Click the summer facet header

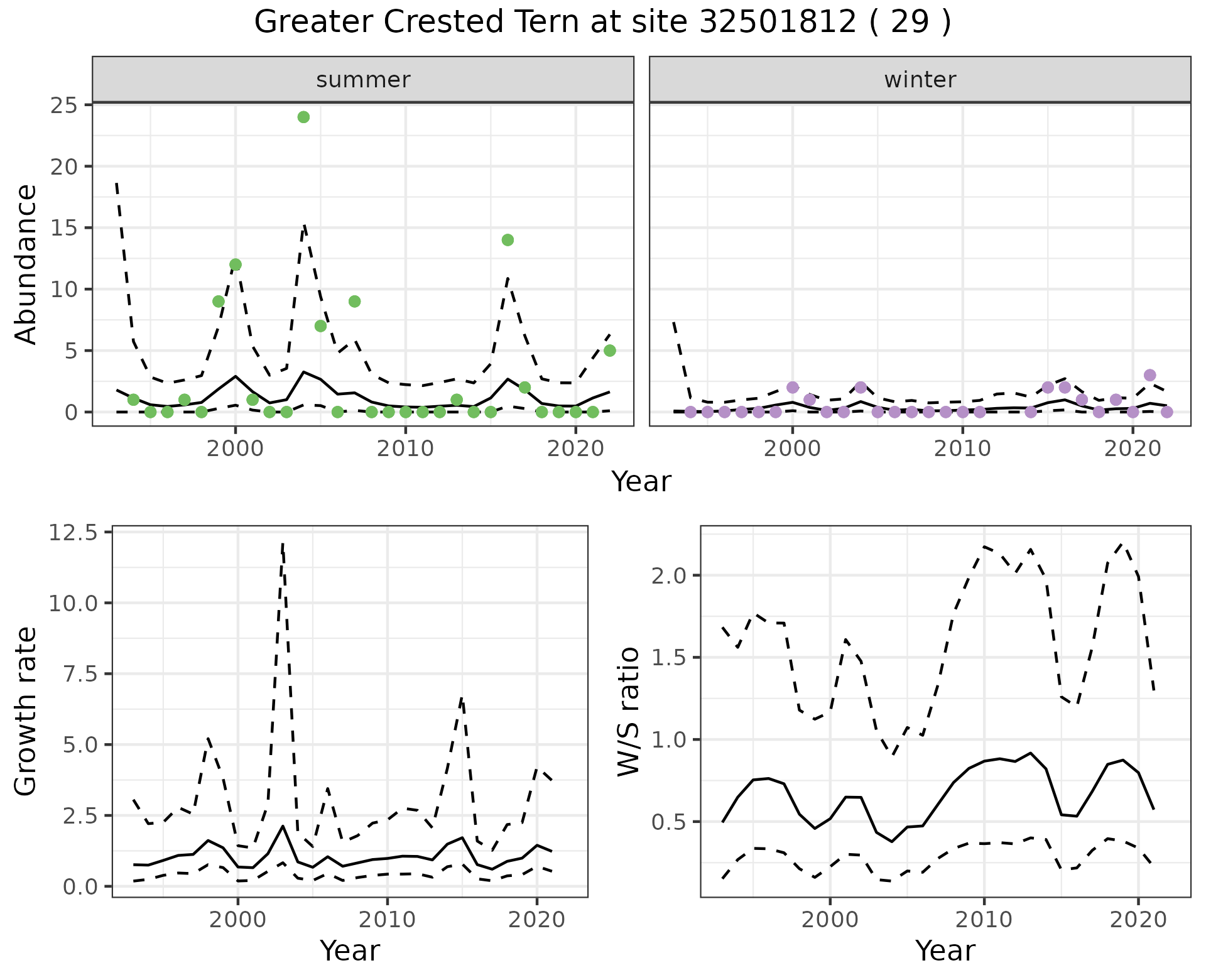pyautogui.click(x=362, y=80)
